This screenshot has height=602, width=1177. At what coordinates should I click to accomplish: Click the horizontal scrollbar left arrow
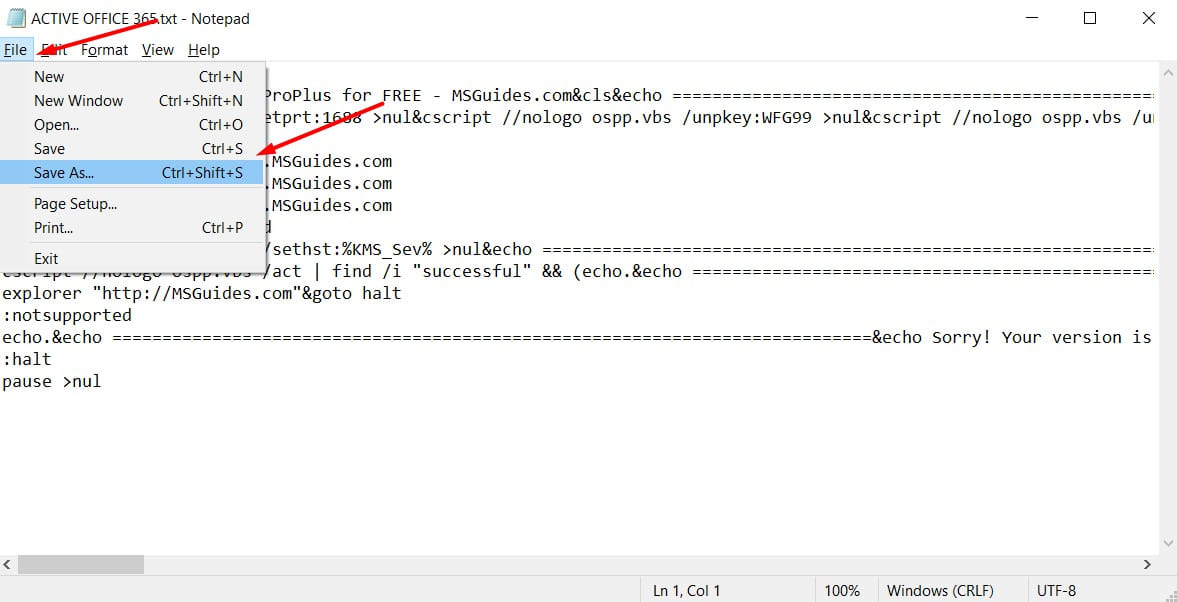point(8,564)
